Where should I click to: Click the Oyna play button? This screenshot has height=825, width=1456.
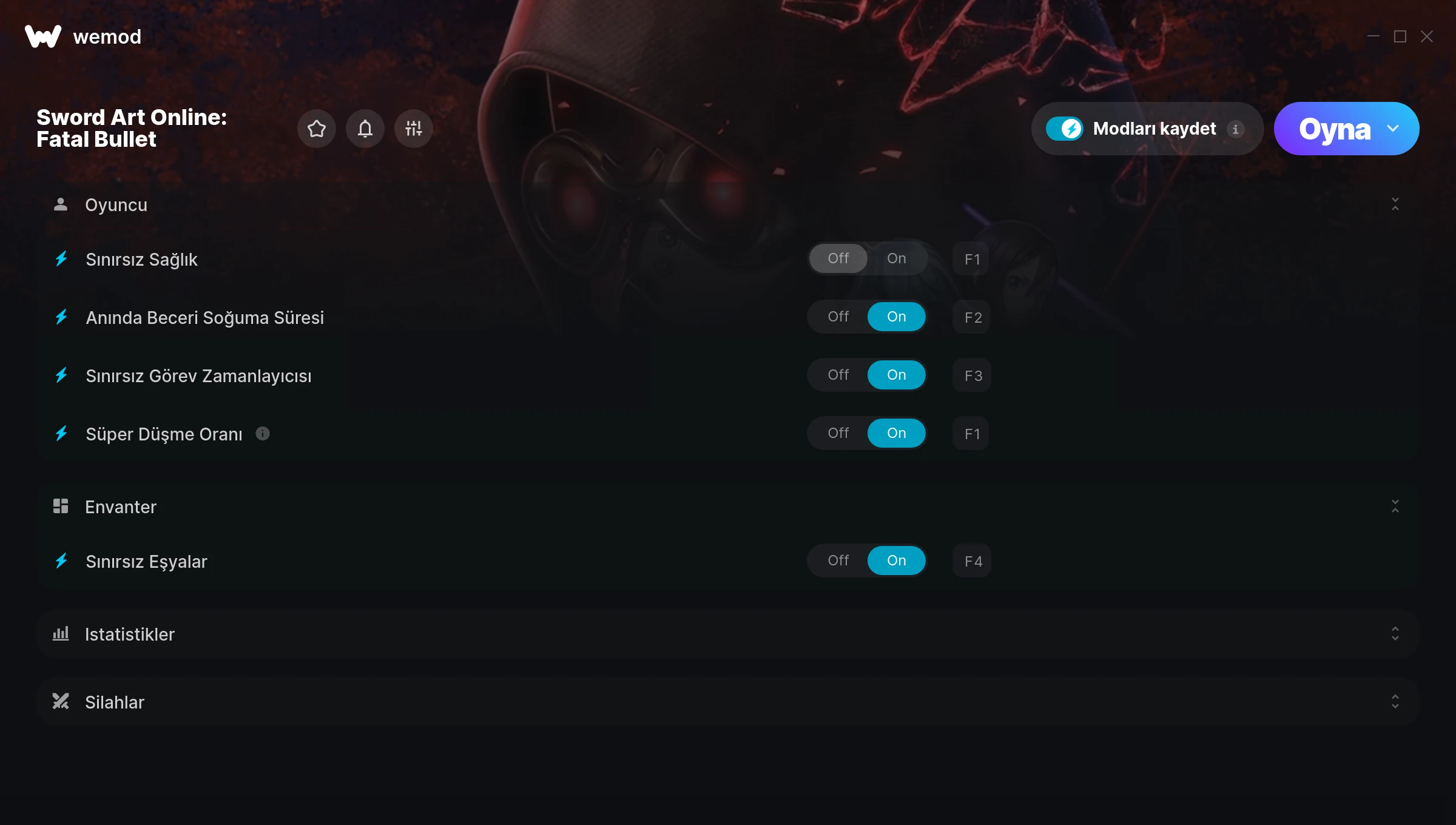[x=1334, y=129]
